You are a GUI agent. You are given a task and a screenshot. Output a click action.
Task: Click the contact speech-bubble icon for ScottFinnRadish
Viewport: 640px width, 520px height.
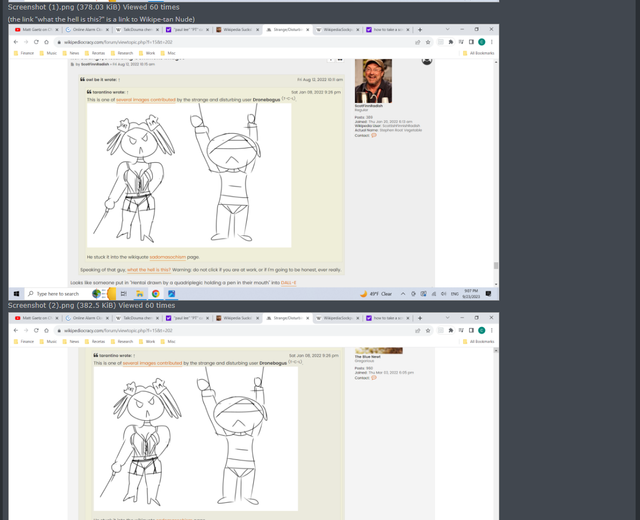tap(374, 135)
